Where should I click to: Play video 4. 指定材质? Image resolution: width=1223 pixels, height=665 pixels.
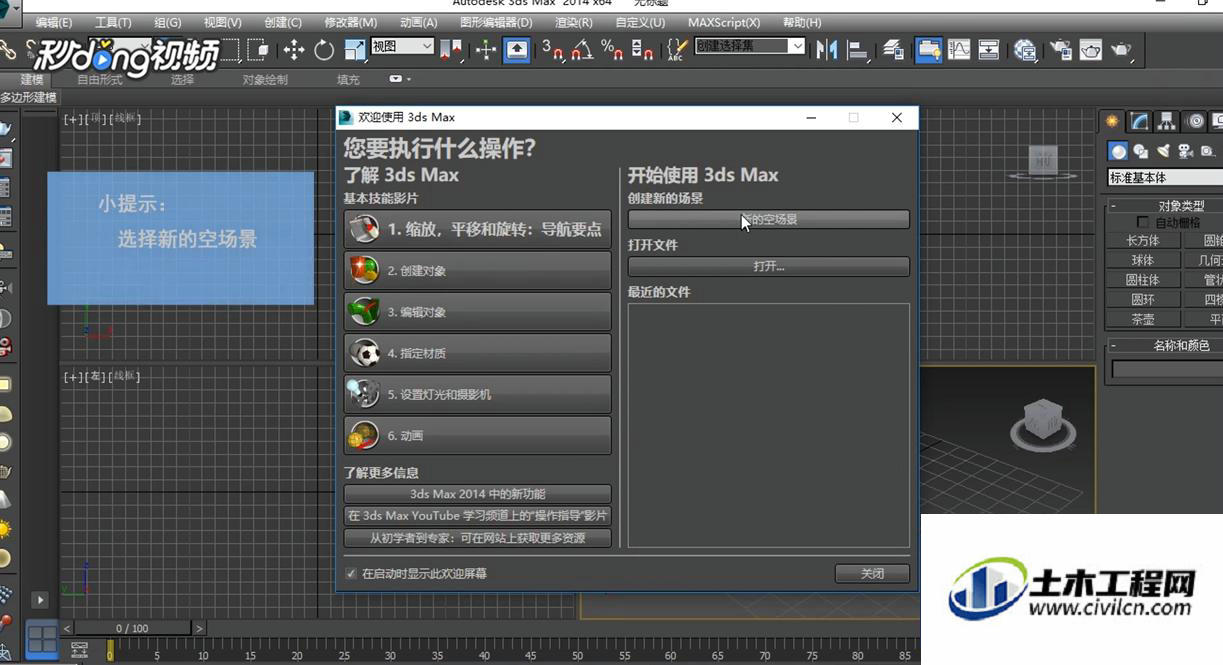click(x=477, y=353)
